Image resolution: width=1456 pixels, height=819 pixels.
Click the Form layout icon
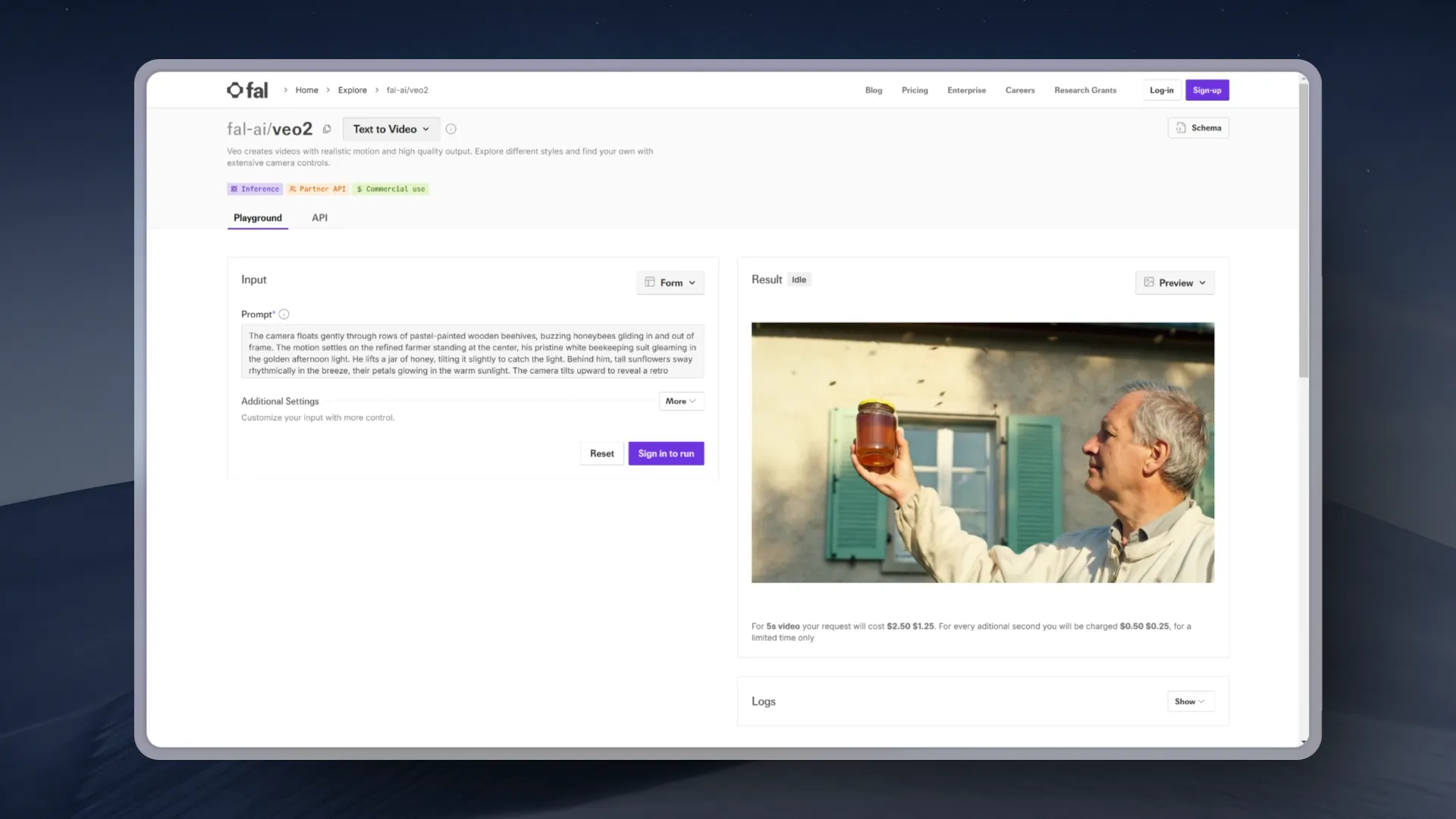pyautogui.click(x=651, y=282)
